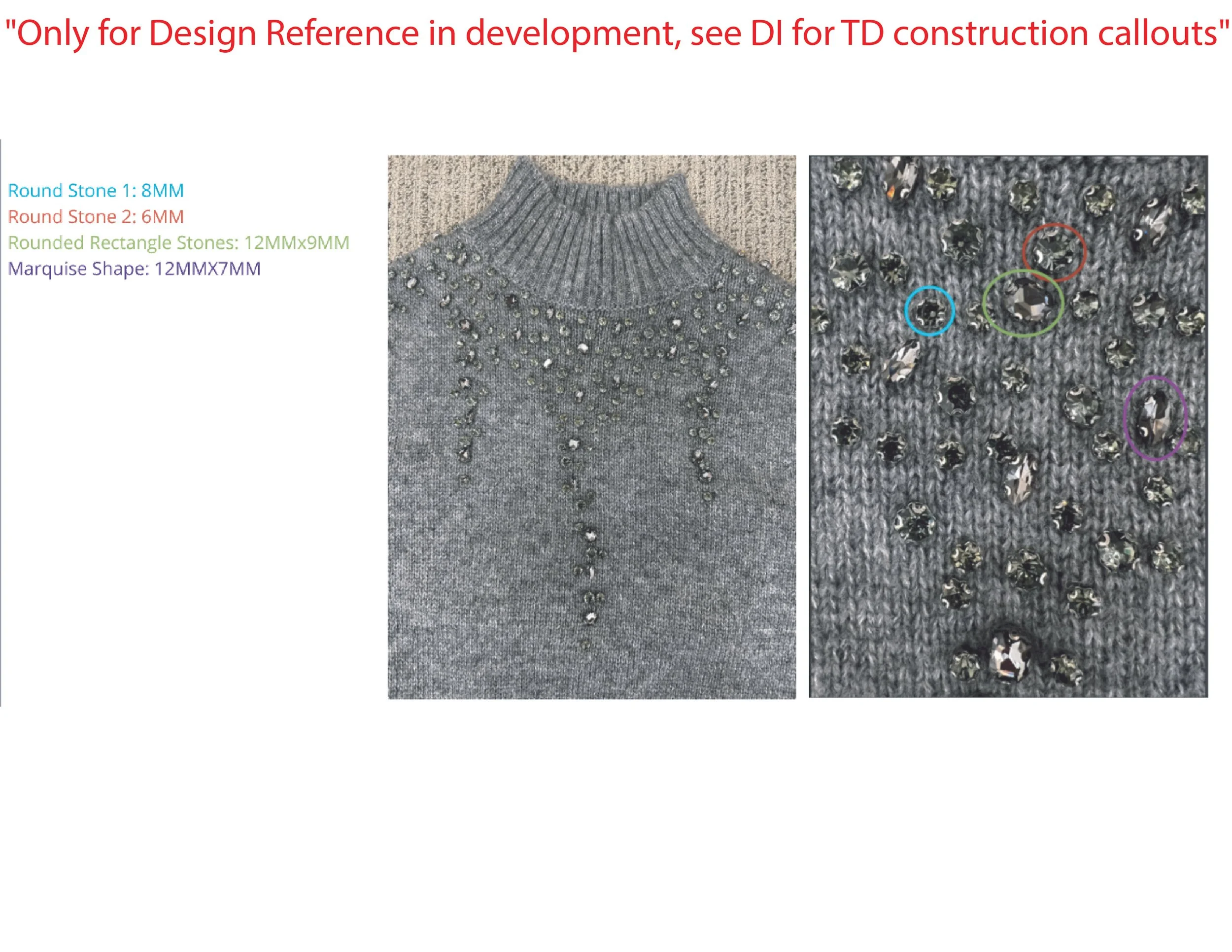Click 'Rounded Rectangle Stones: 12MMx9MM' text
Viewport: 1232px width, 952px height.
pos(178,242)
